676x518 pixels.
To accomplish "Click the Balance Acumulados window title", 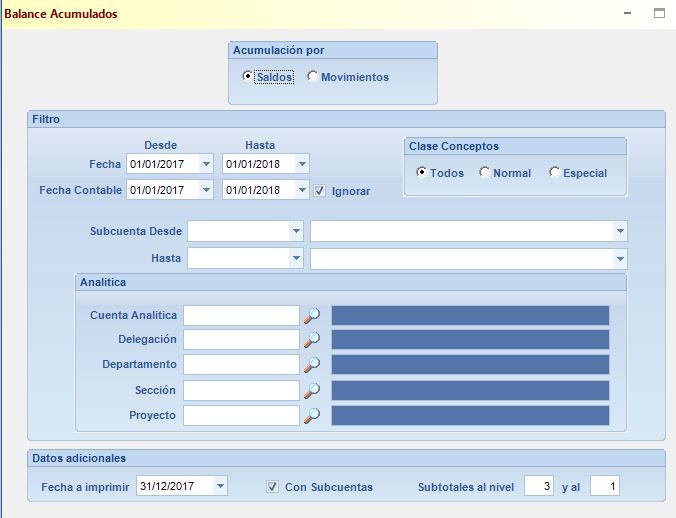I will click(61, 14).
